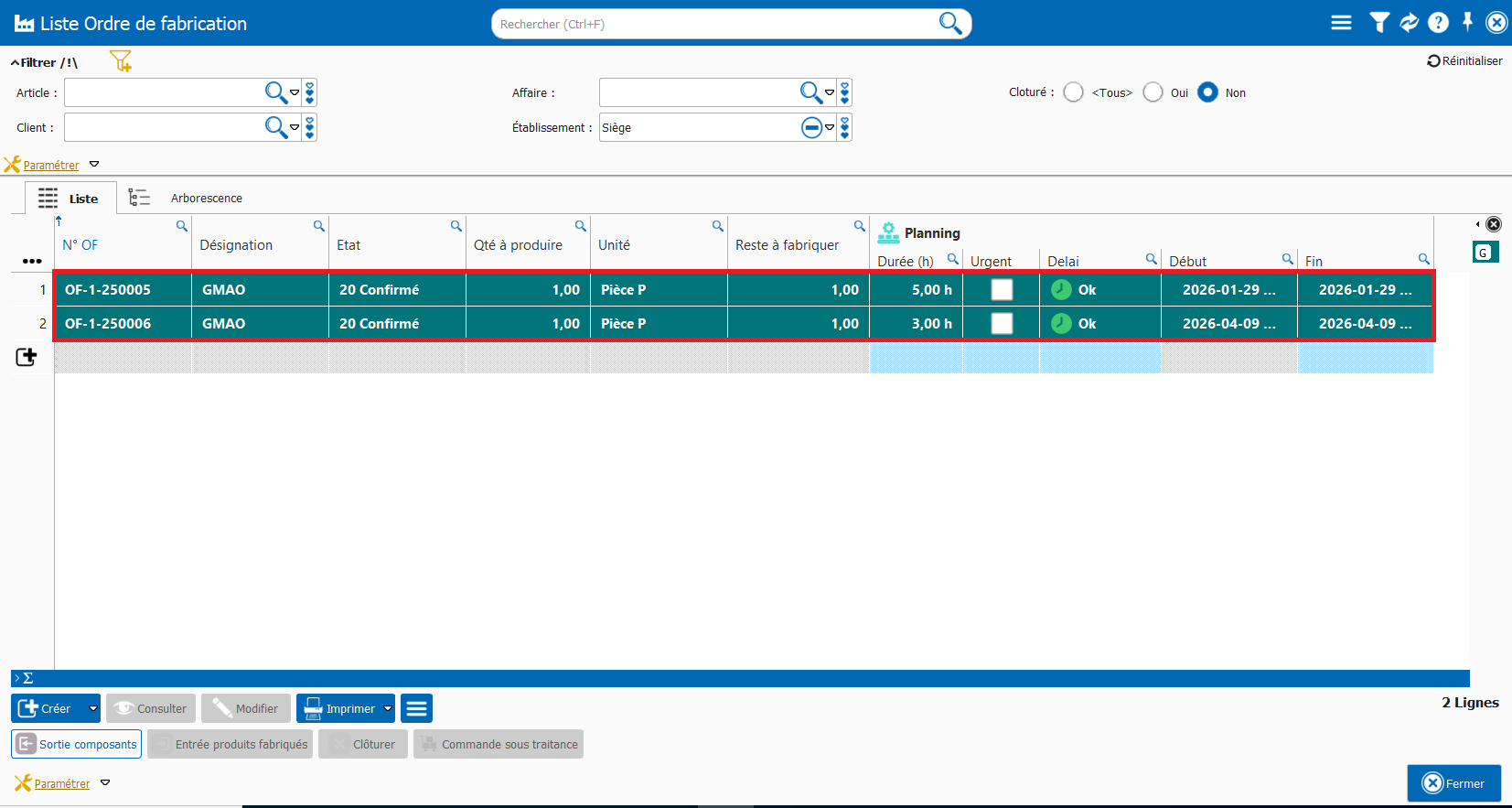Focus the Rechercher search field

(x=713, y=24)
